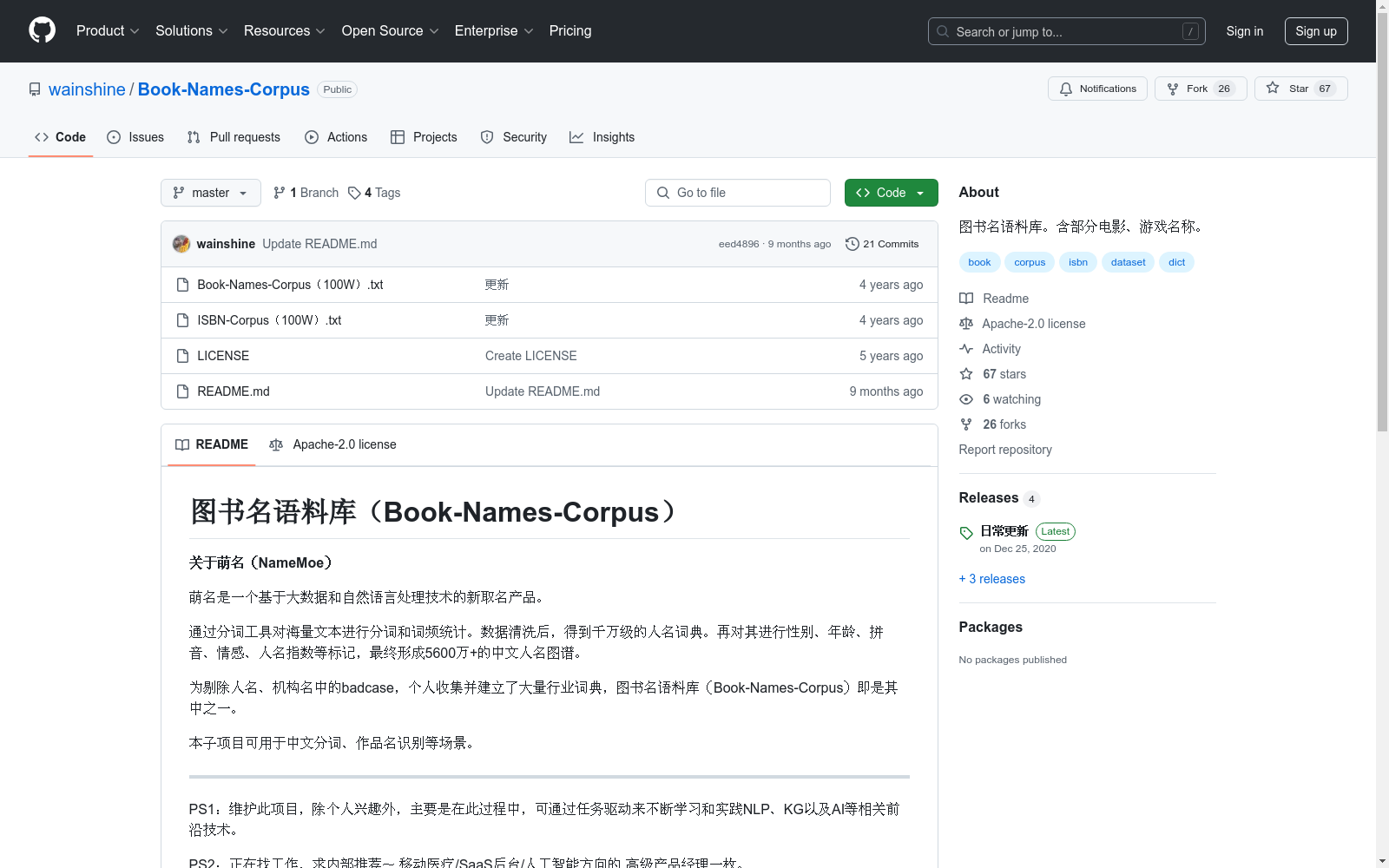Viewport: 1389px width, 868px height.
Task: Click the book topic tag
Action: click(x=979, y=262)
